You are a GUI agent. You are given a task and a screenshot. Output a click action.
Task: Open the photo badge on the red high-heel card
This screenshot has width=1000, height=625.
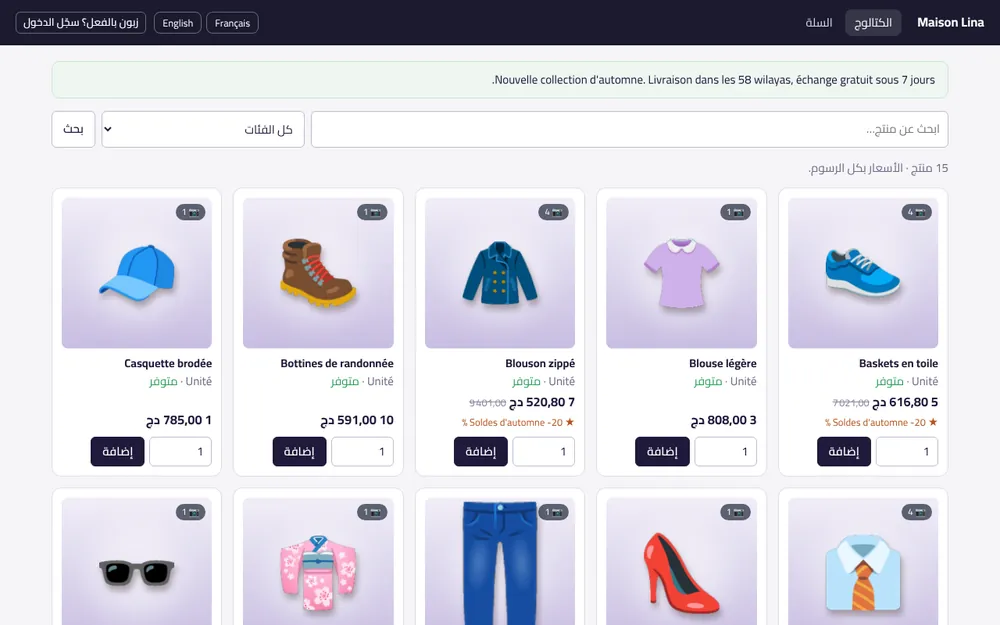point(735,512)
